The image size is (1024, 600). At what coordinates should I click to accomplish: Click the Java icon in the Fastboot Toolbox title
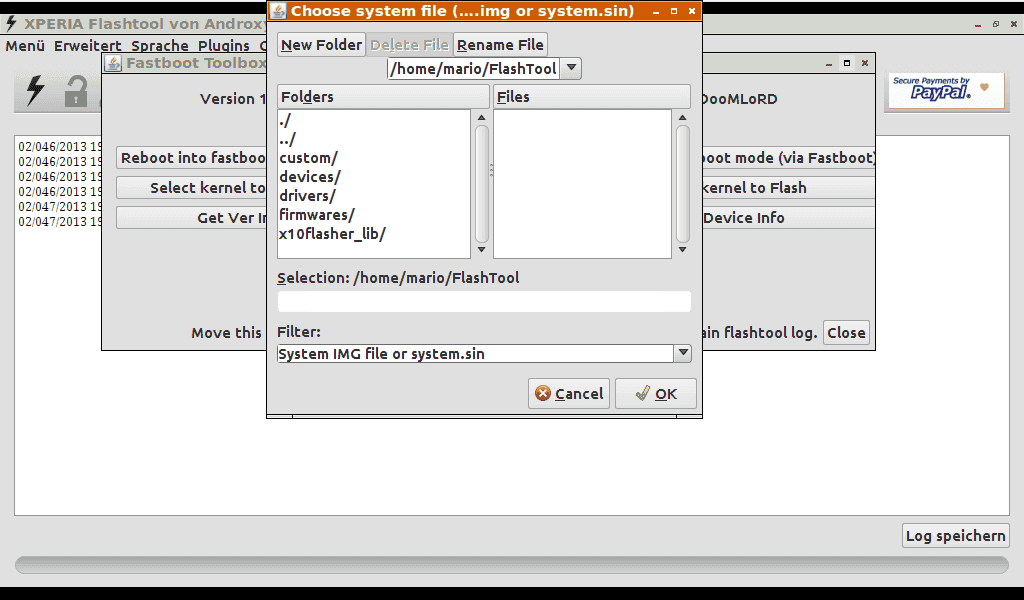click(x=113, y=63)
